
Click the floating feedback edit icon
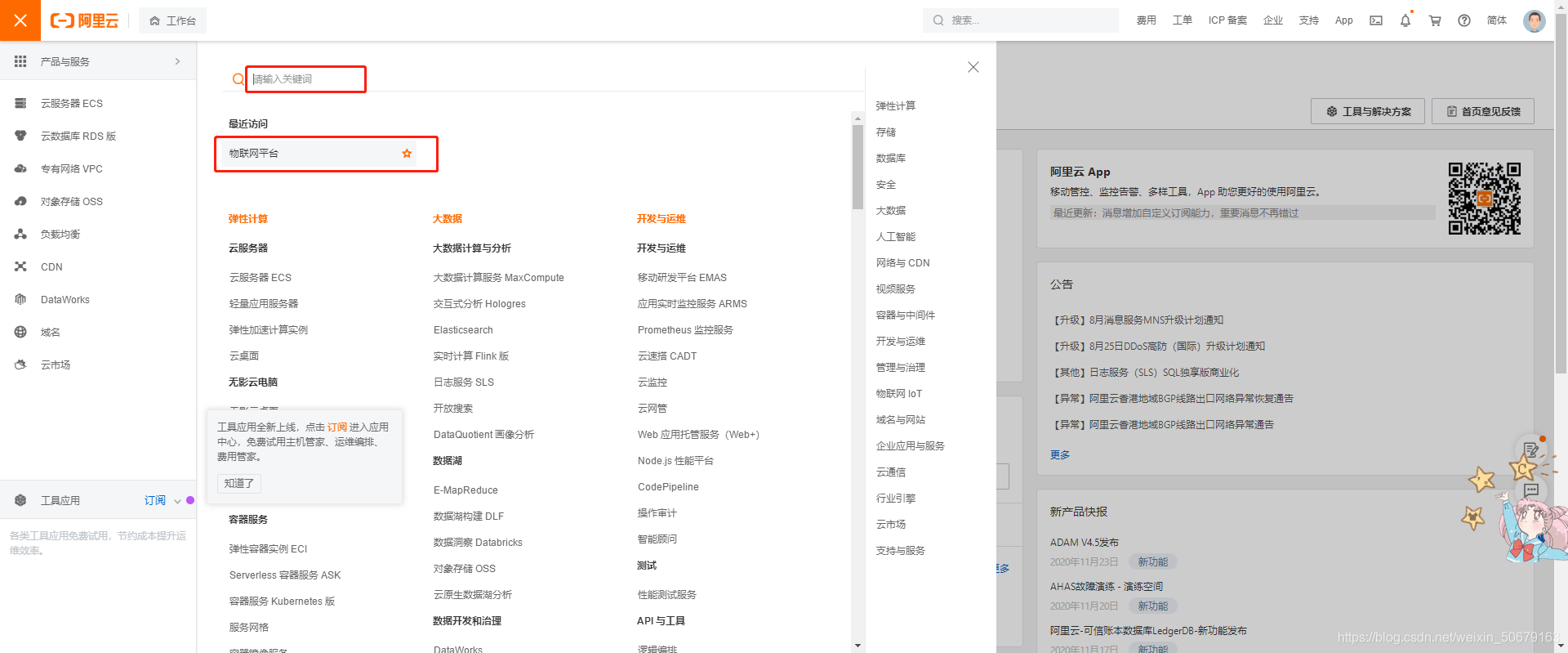pos(1531,449)
